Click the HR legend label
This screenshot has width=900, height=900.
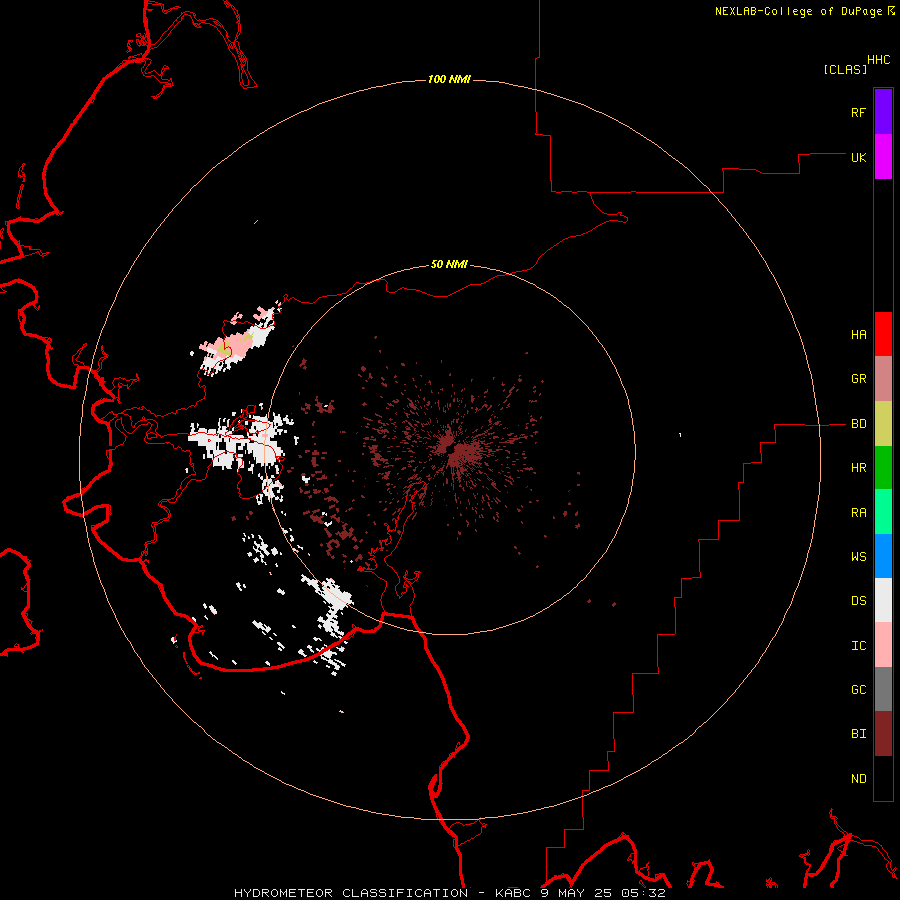pos(858,468)
